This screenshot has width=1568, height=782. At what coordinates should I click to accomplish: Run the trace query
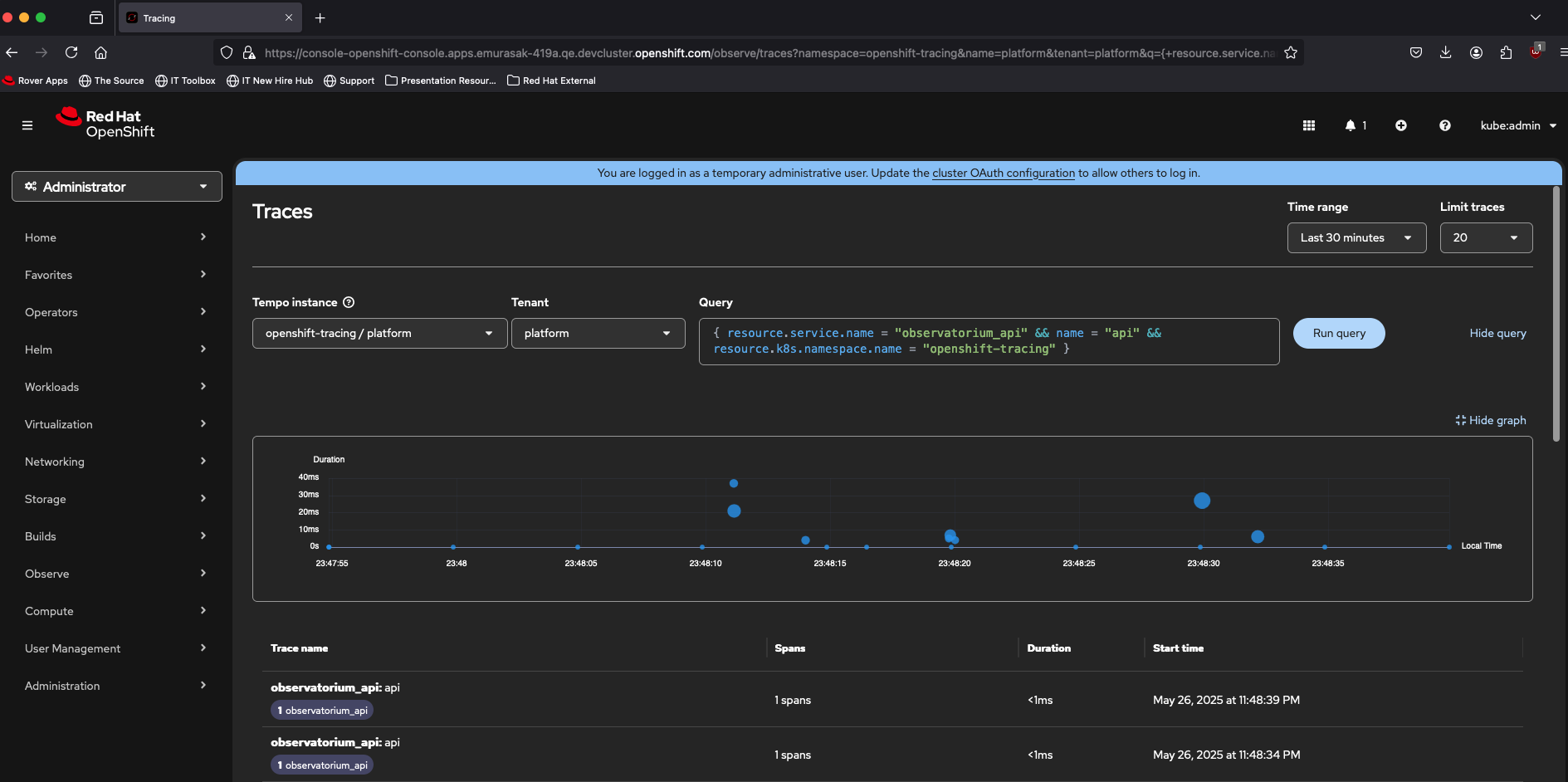point(1338,333)
